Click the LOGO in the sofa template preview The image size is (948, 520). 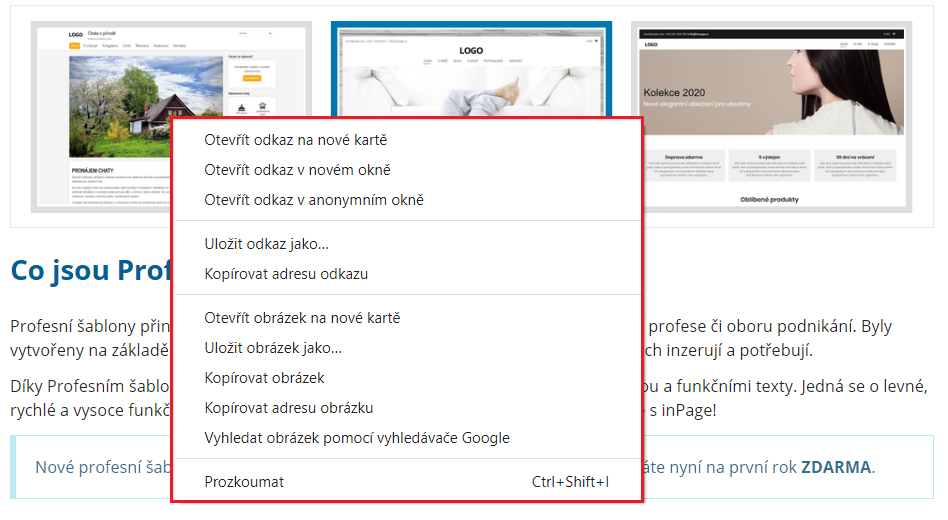[471, 51]
